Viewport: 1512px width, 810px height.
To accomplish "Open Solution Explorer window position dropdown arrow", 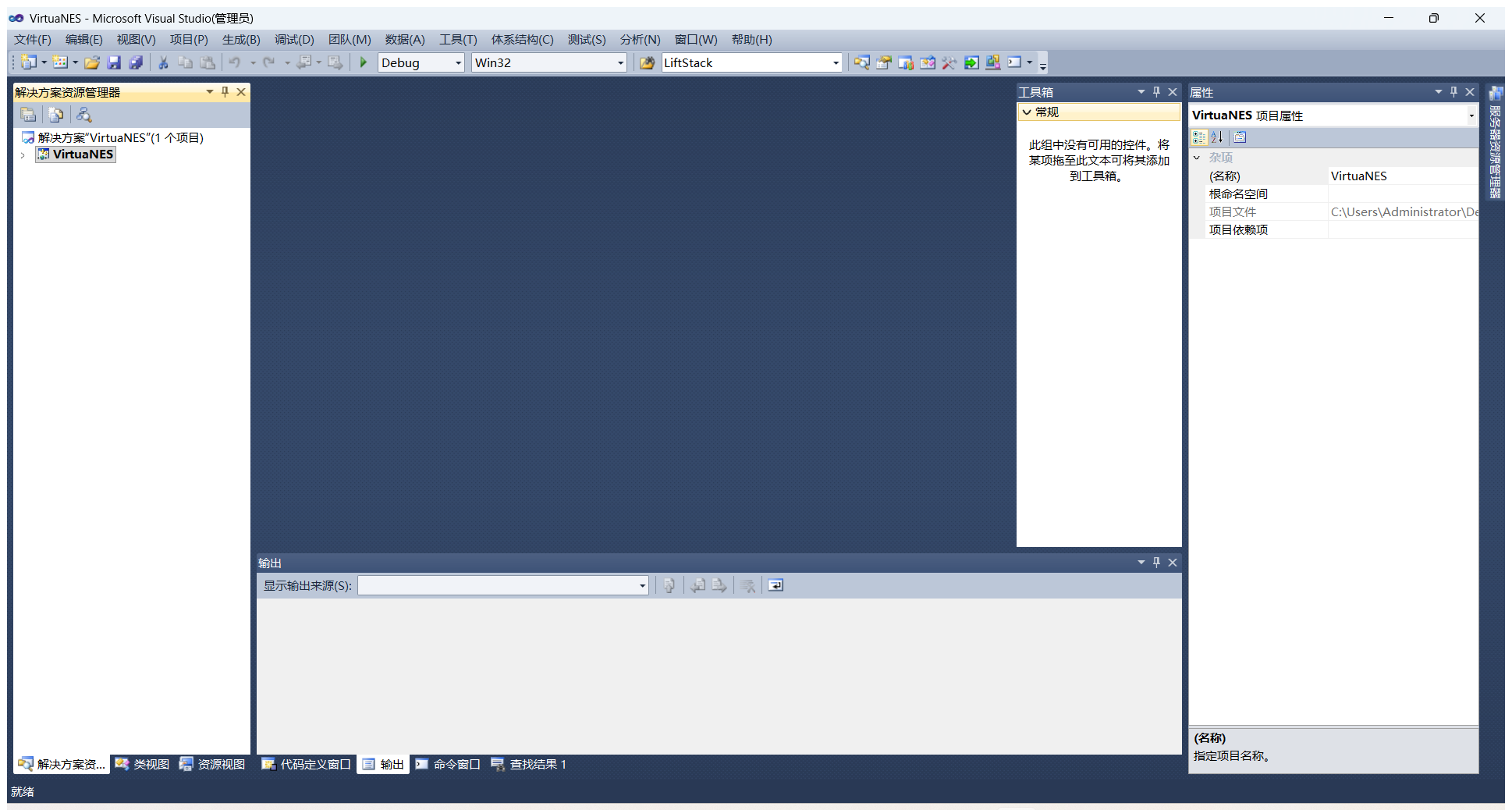I will [x=209, y=92].
